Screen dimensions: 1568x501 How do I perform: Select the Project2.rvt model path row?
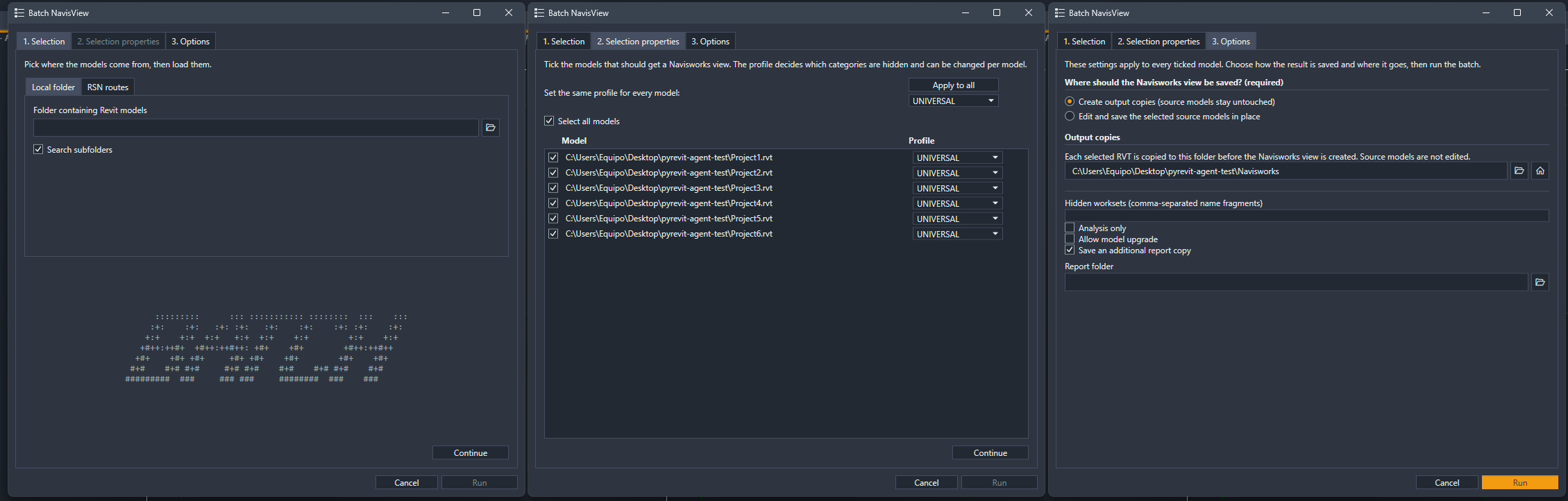tap(668, 173)
